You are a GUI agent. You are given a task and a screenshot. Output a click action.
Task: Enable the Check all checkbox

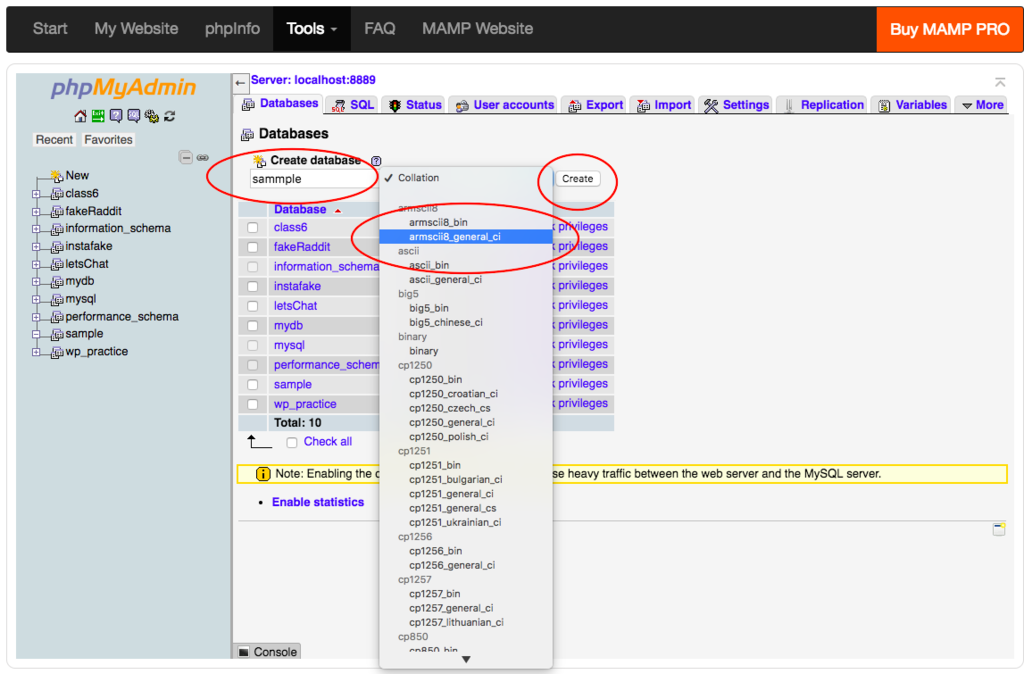pyautogui.click(x=292, y=443)
